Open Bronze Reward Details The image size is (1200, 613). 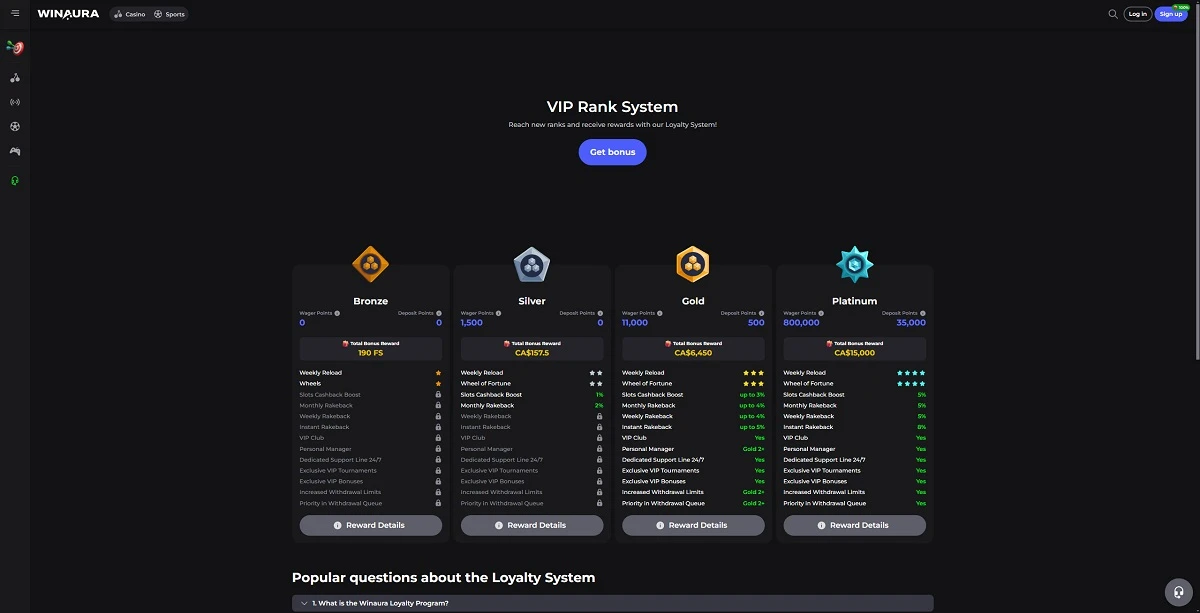(371, 525)
